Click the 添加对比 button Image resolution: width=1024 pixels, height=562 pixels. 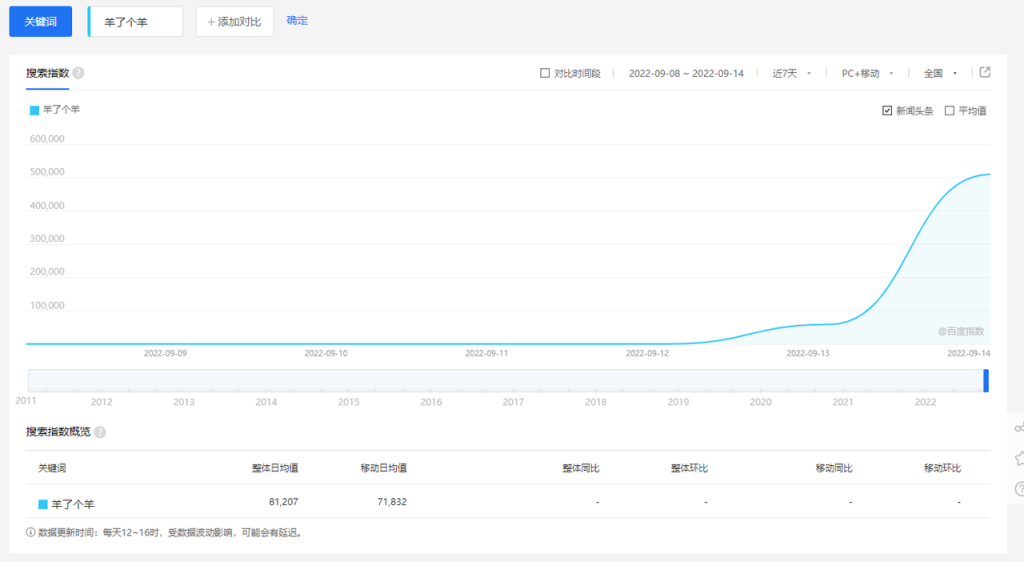pos(234,22)
